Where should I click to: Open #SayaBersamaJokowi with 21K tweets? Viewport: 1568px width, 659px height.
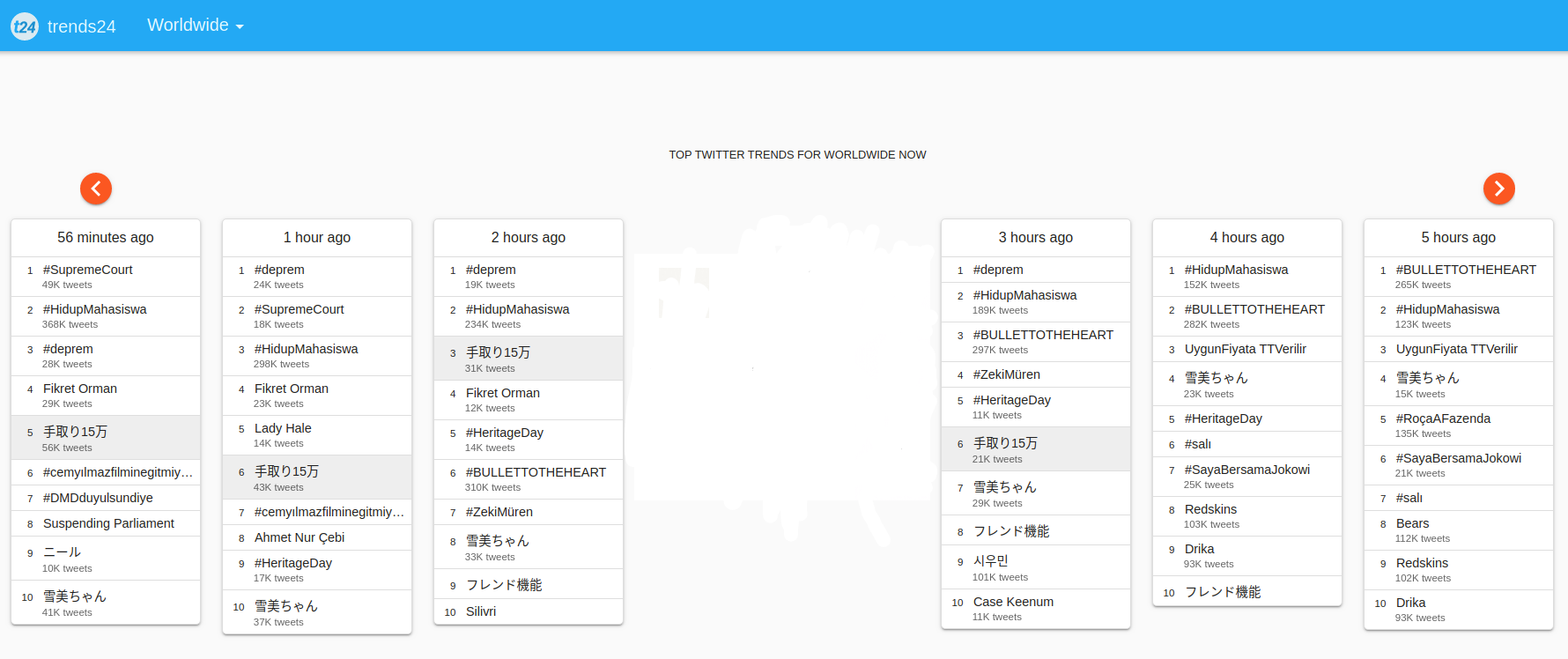[x=1459, y=458]
